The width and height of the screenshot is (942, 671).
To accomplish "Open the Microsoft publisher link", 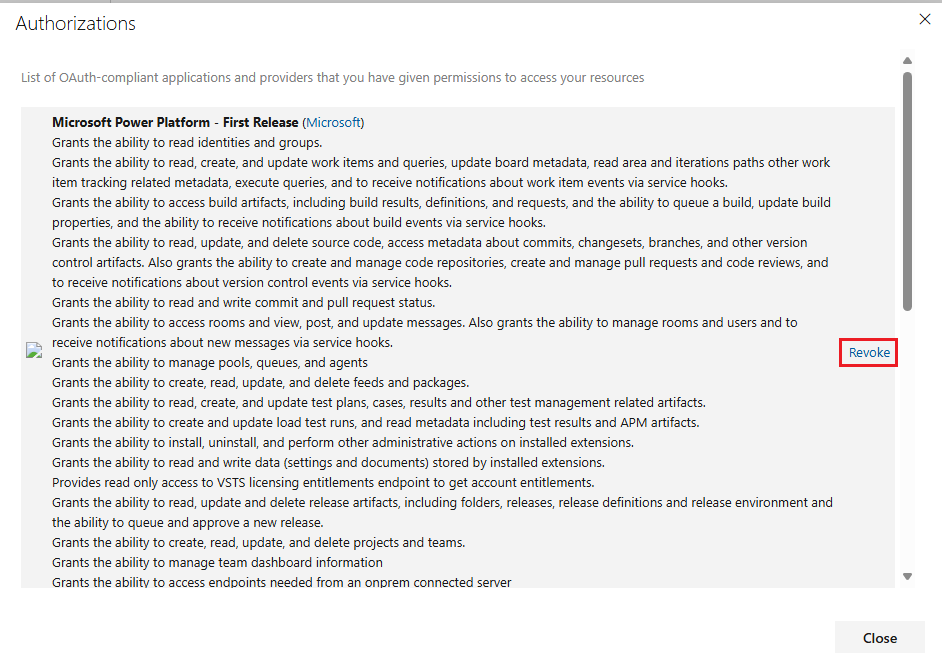I will click(333, 123).
